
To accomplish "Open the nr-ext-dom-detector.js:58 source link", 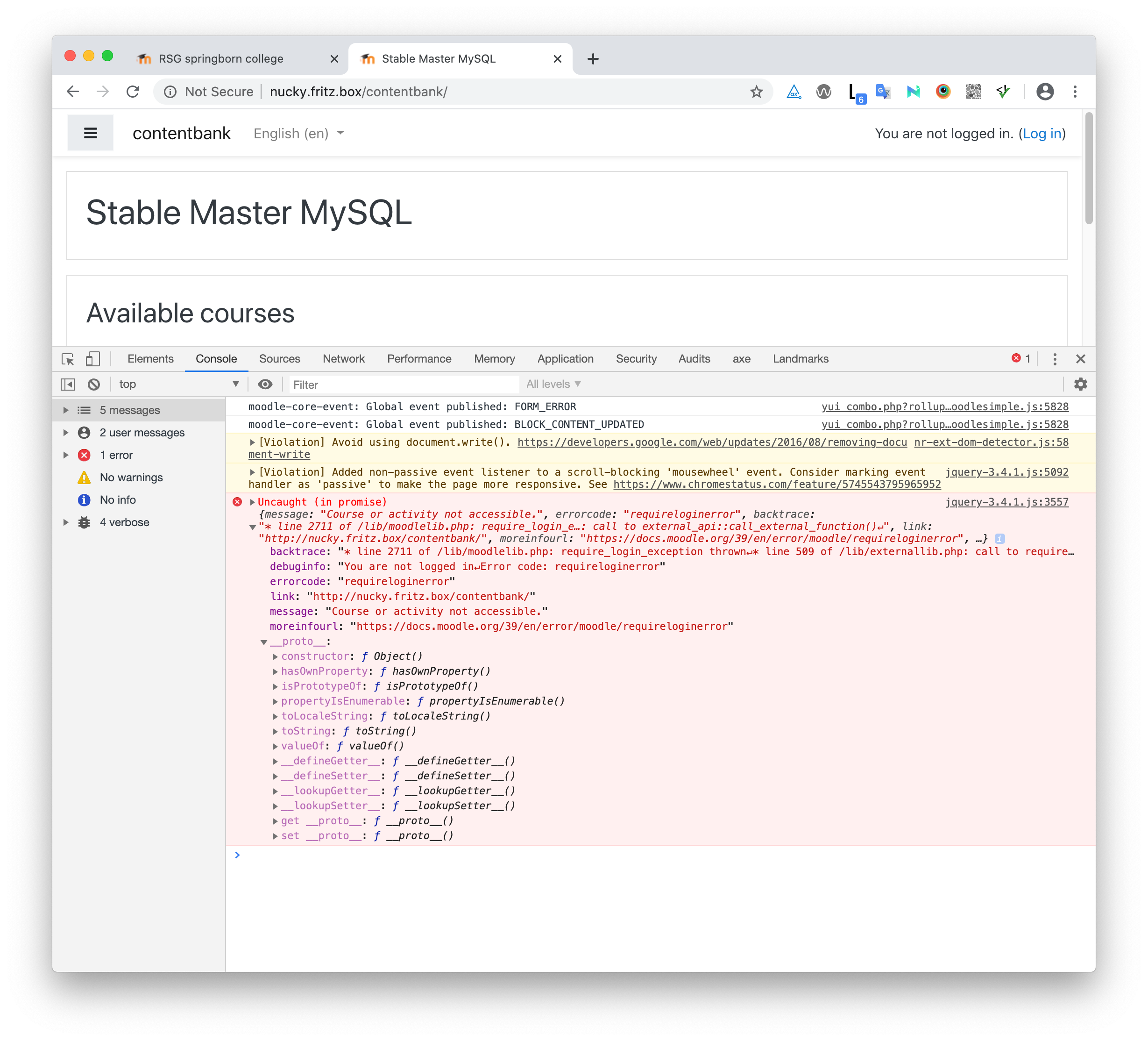I will click(x=992, y=442).
